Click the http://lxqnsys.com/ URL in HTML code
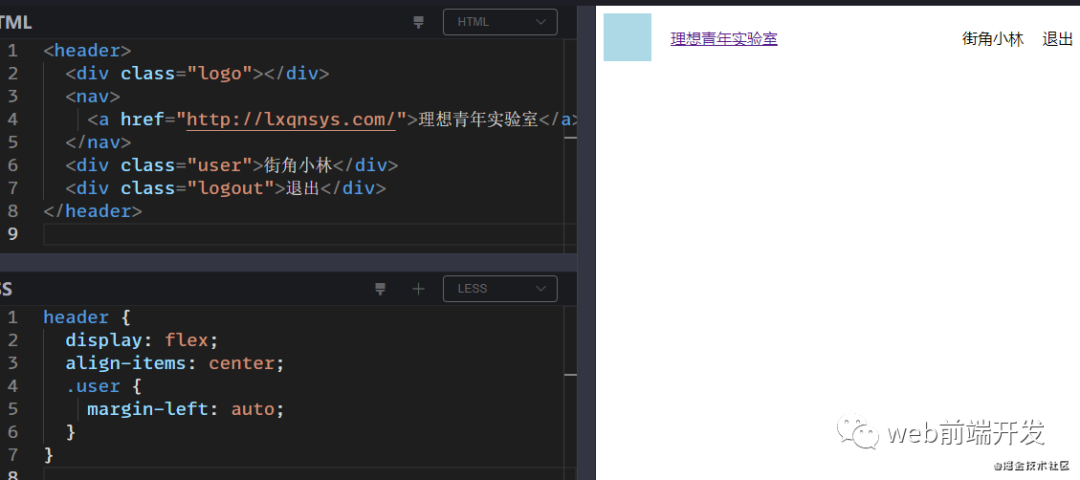The height and width of the screenshot is (480, 1080). tap(291, 120)
